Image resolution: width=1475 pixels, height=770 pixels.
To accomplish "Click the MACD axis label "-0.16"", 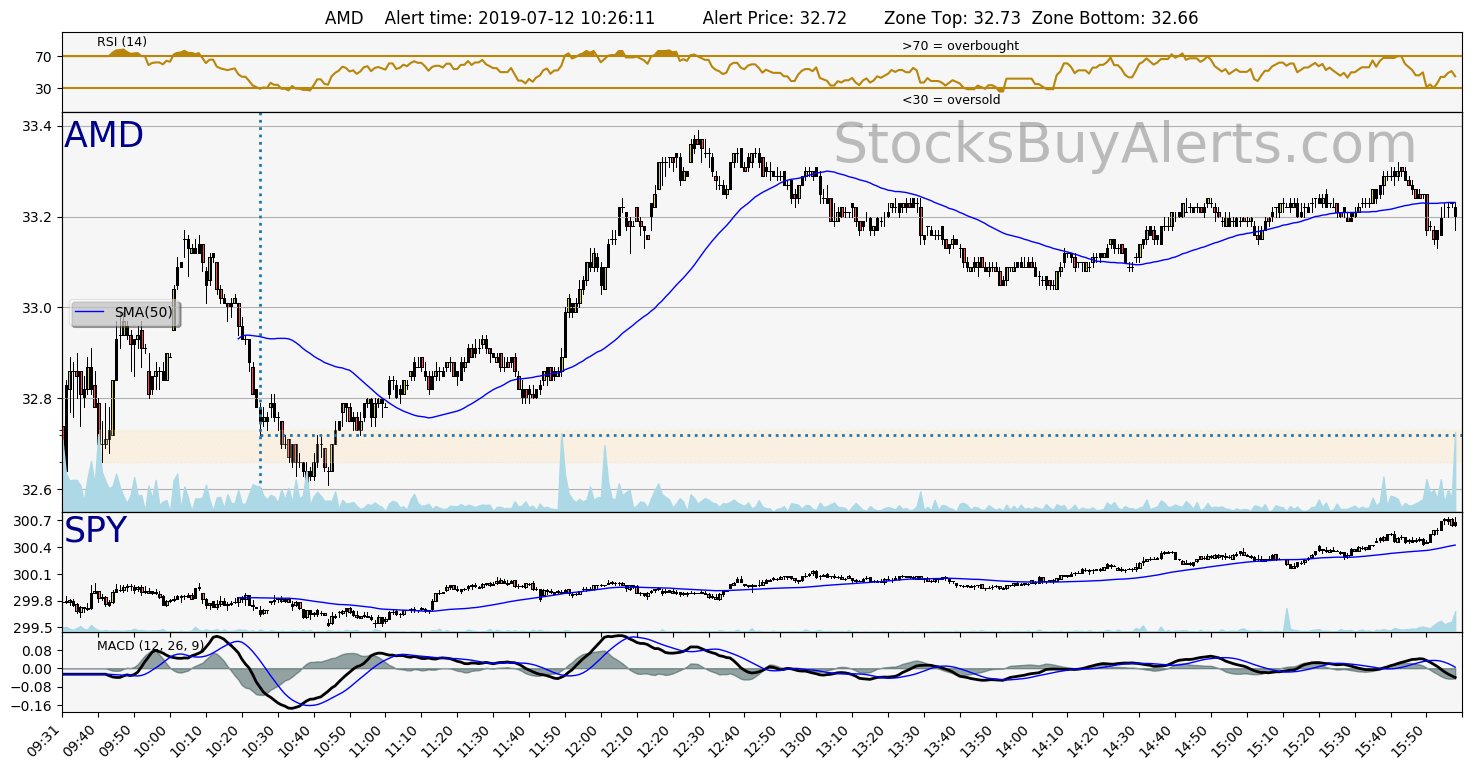I will pos(33,706).
